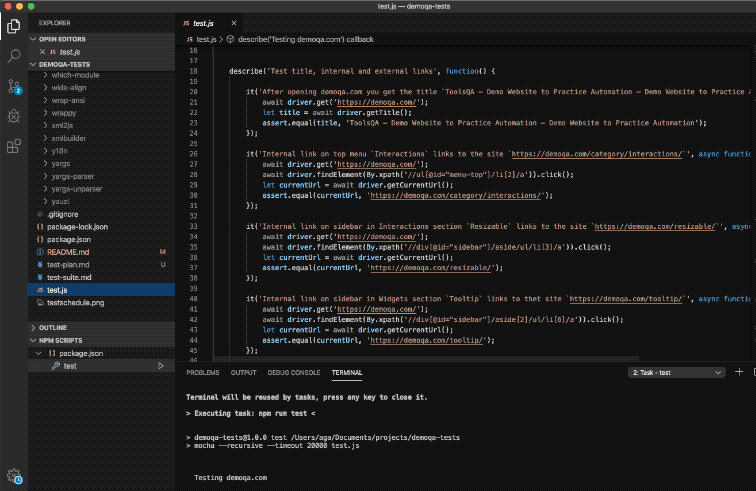Open the Search view in activity bar
The height and width of the screenshot is (491, 756).
(x=14, y=55)
